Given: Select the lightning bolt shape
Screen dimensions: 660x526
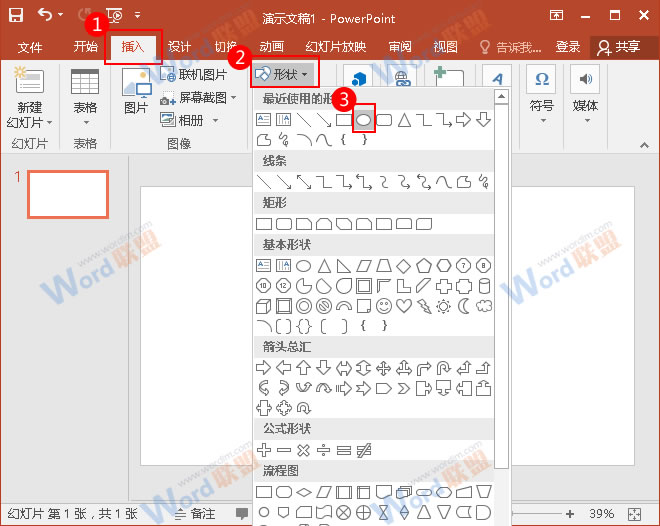Looking at the screenshot, I should 424,305.
